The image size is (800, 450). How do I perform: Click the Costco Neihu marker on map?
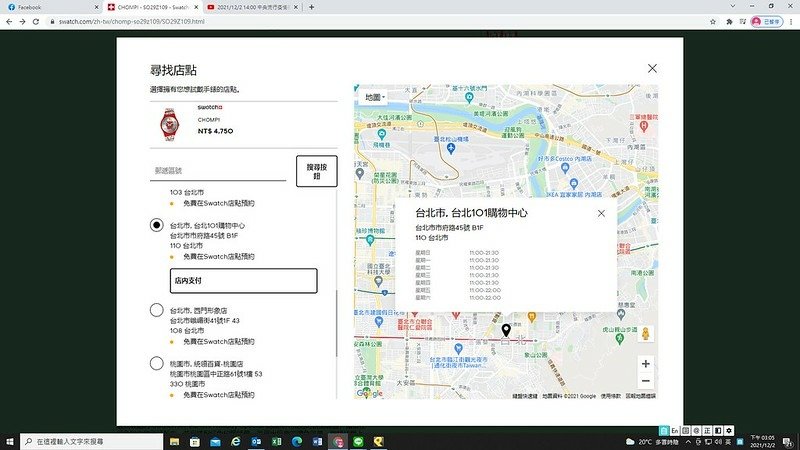(565, 168)
